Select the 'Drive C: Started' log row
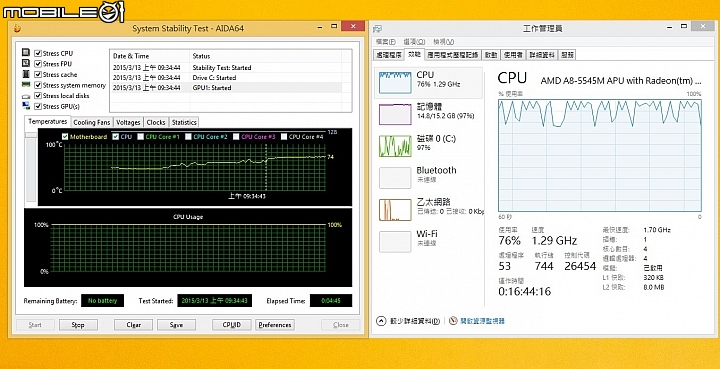The image size is (720, 369). coord(226,78)
